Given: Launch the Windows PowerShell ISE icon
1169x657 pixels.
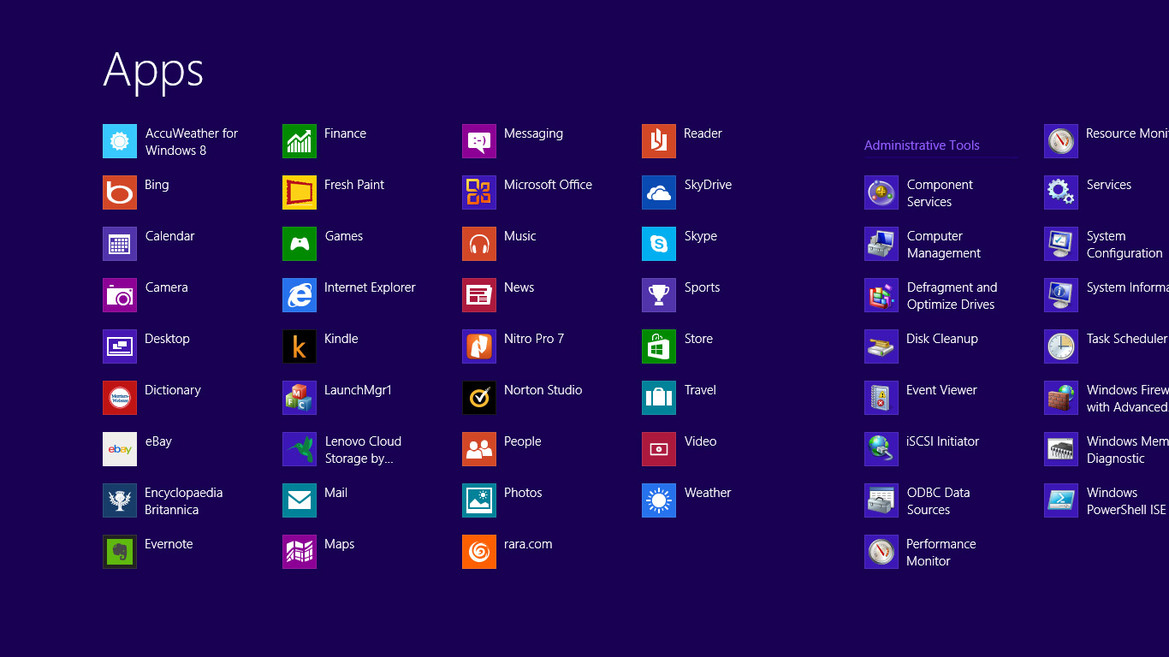Looking at the screenshot, I should pyautogui.click(x=1061, y=500).
